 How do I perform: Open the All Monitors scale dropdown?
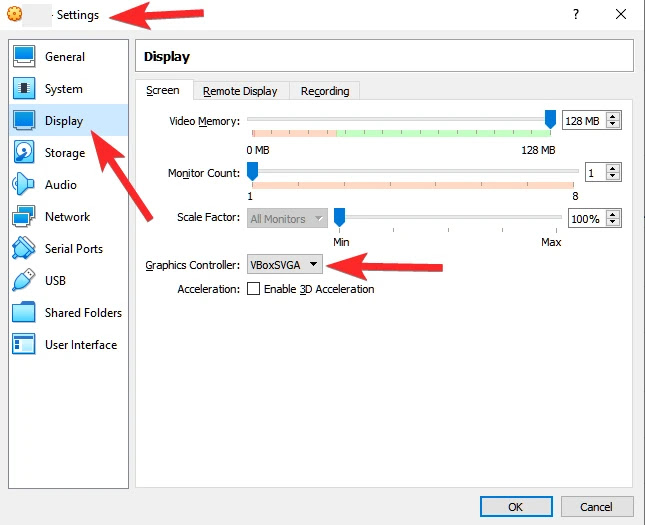[287, 218]
